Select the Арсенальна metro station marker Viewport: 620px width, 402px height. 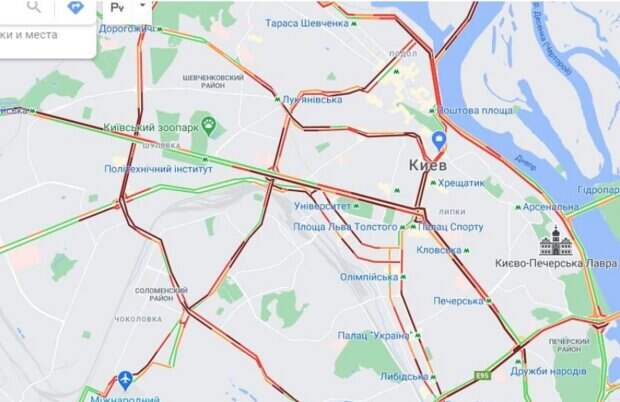(518, 207)
